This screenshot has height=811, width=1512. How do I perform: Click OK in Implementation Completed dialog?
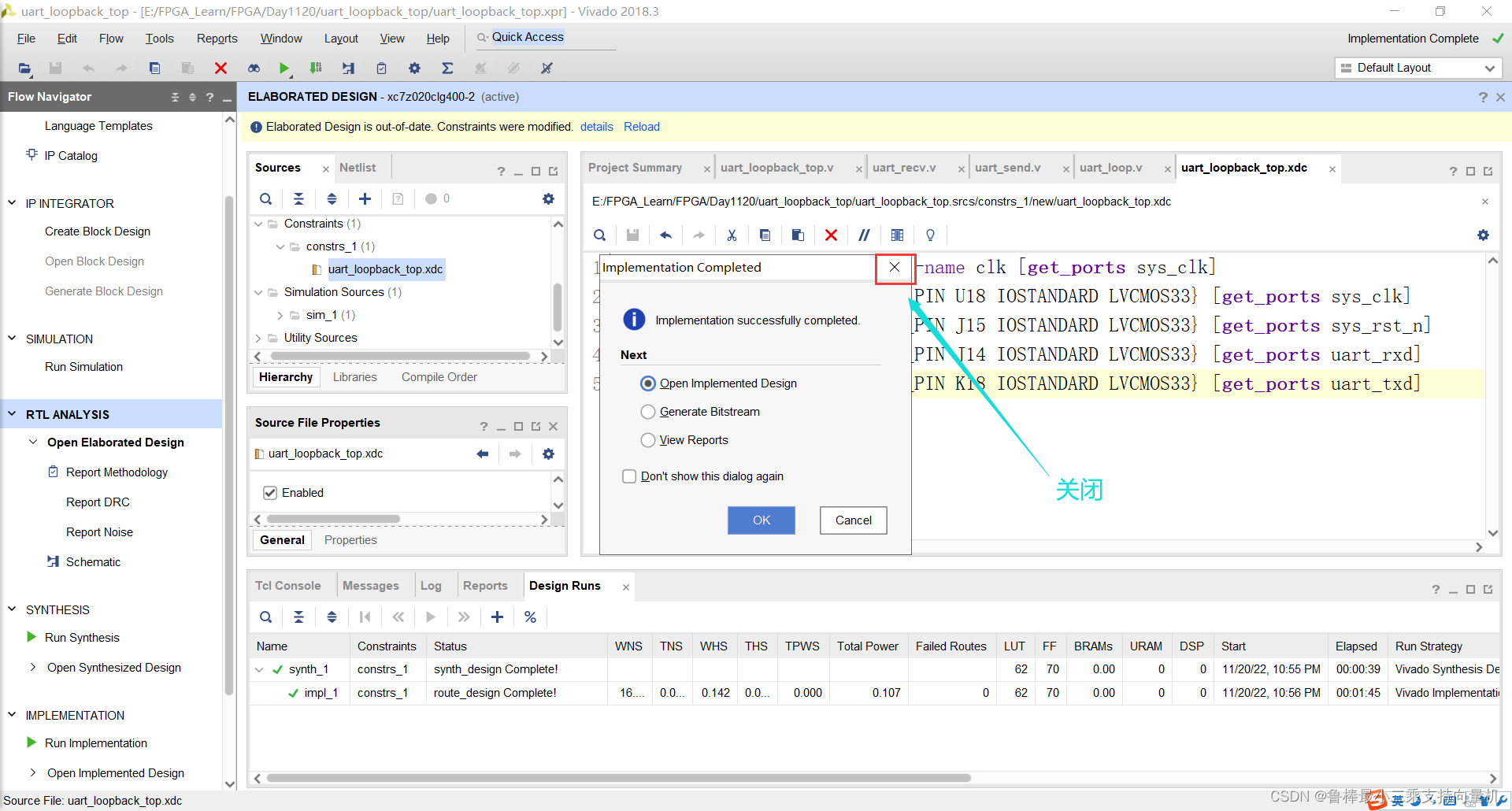762,520
